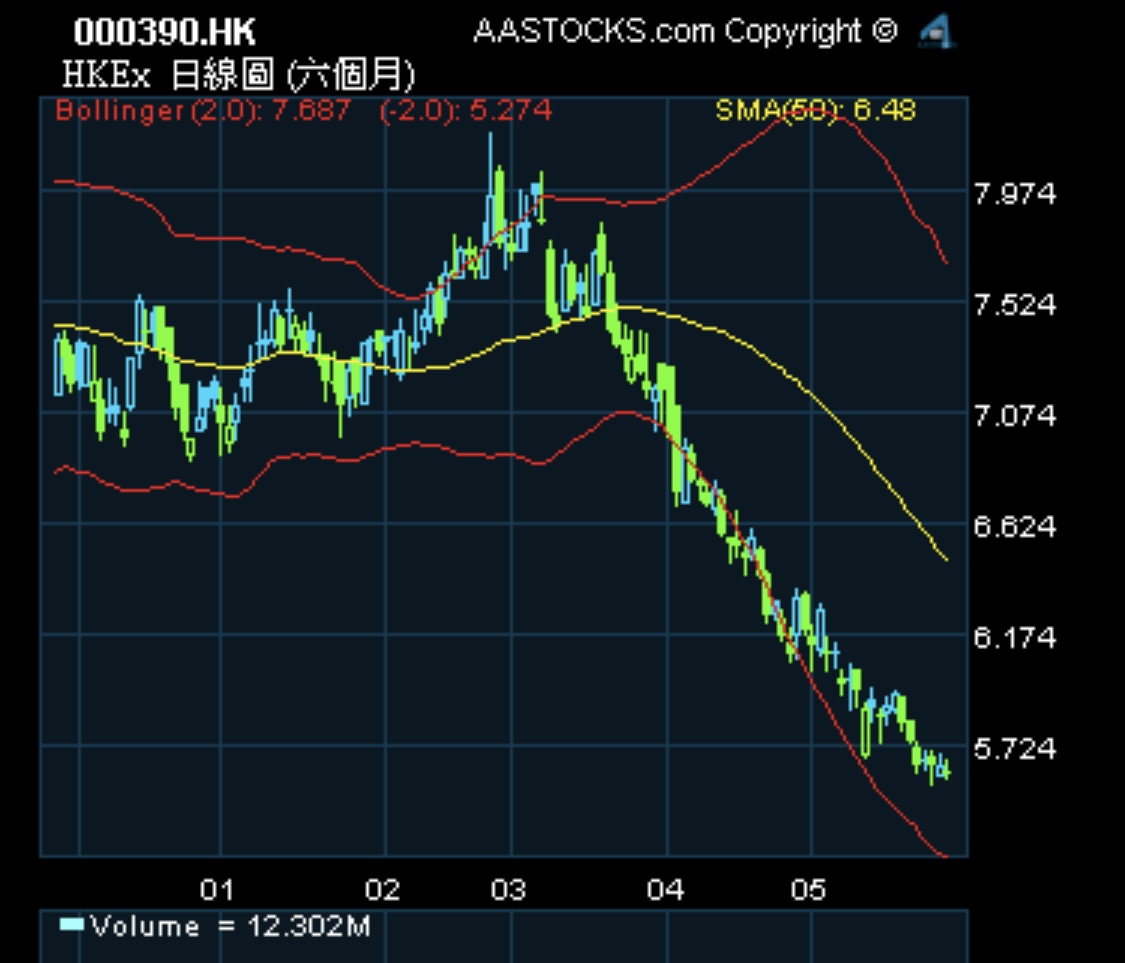Click the 7.074 price axis label
Screen dimensions: 1125x963
pos(1015,416)
